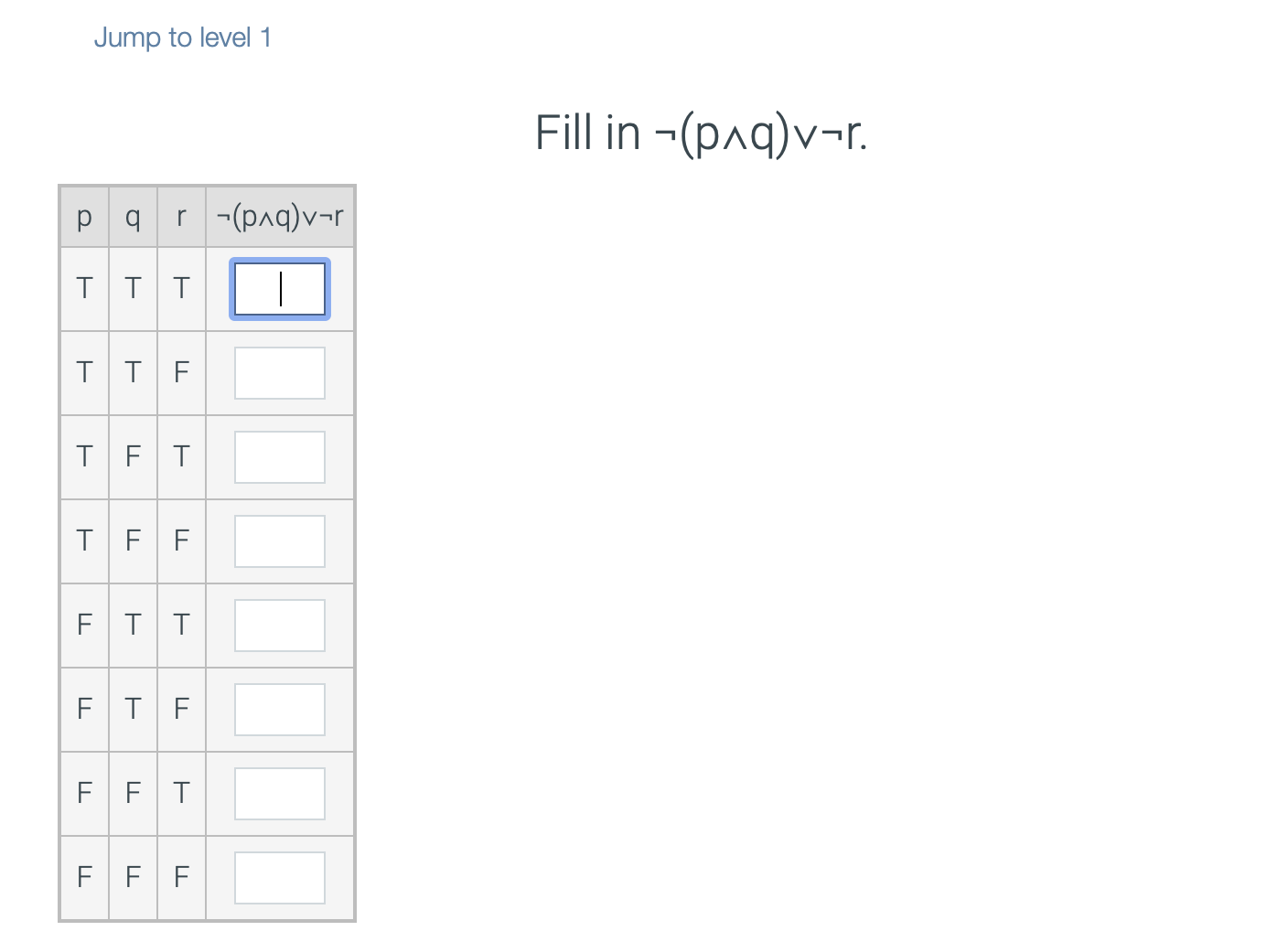Select the focused input for row T T T
Image resolution: width=1288 pixels, height=931 pixels.
coord(279,289)
